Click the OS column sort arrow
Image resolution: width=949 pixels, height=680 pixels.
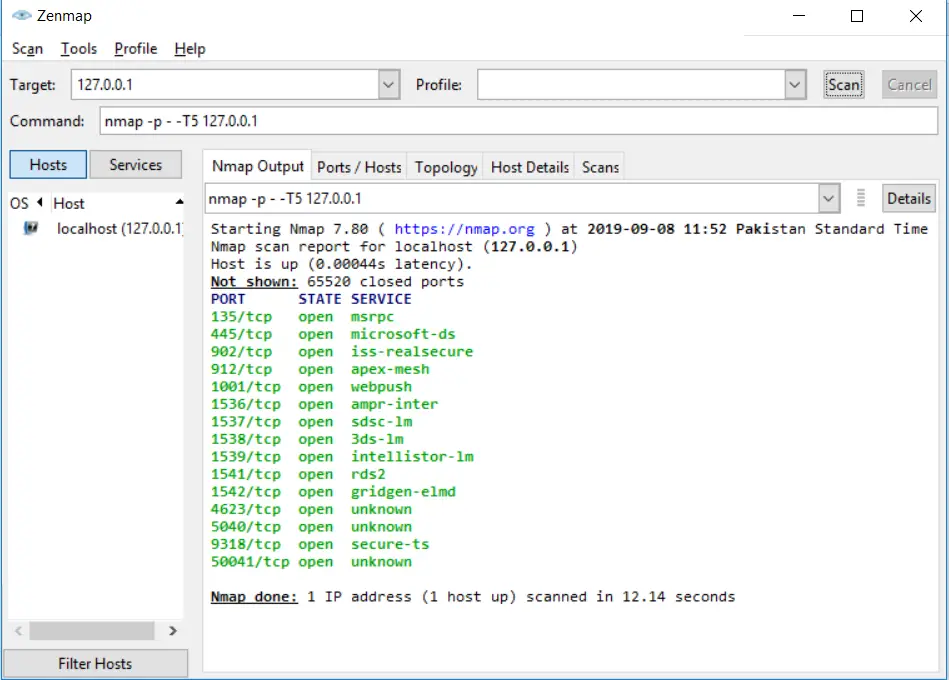click(40, 202)
